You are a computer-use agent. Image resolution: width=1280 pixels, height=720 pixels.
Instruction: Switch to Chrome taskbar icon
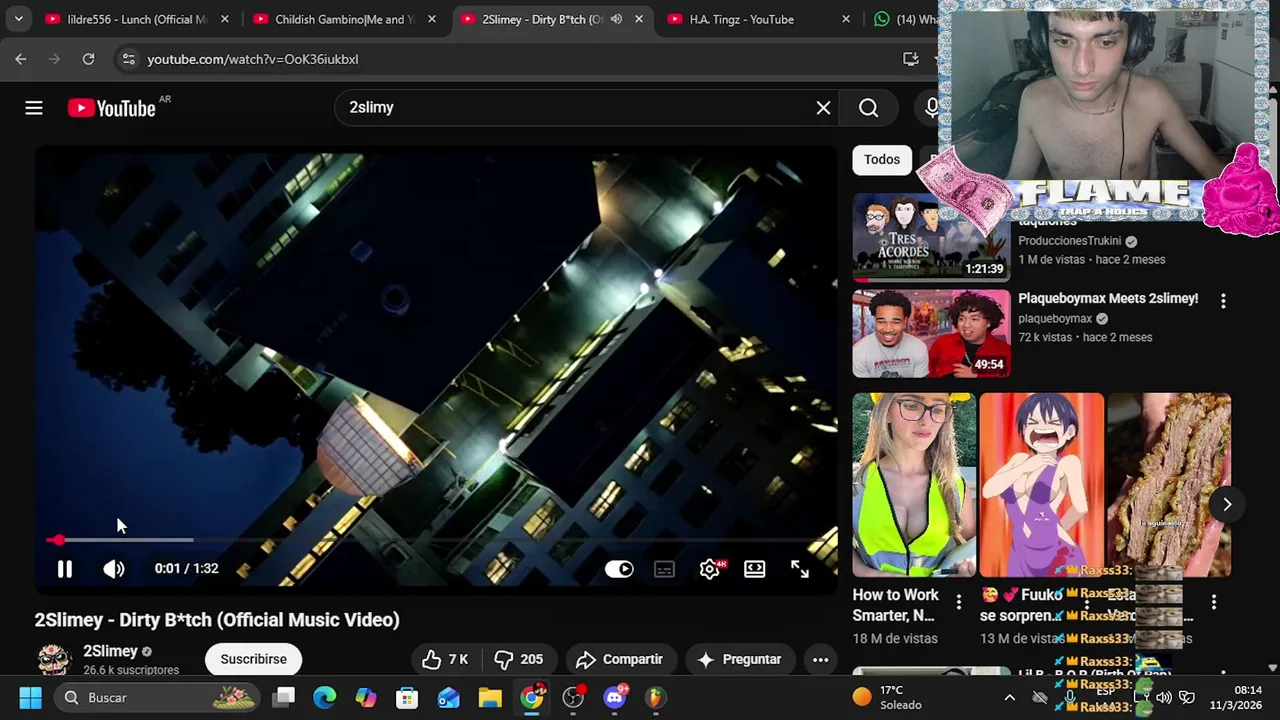coord(532,697)
